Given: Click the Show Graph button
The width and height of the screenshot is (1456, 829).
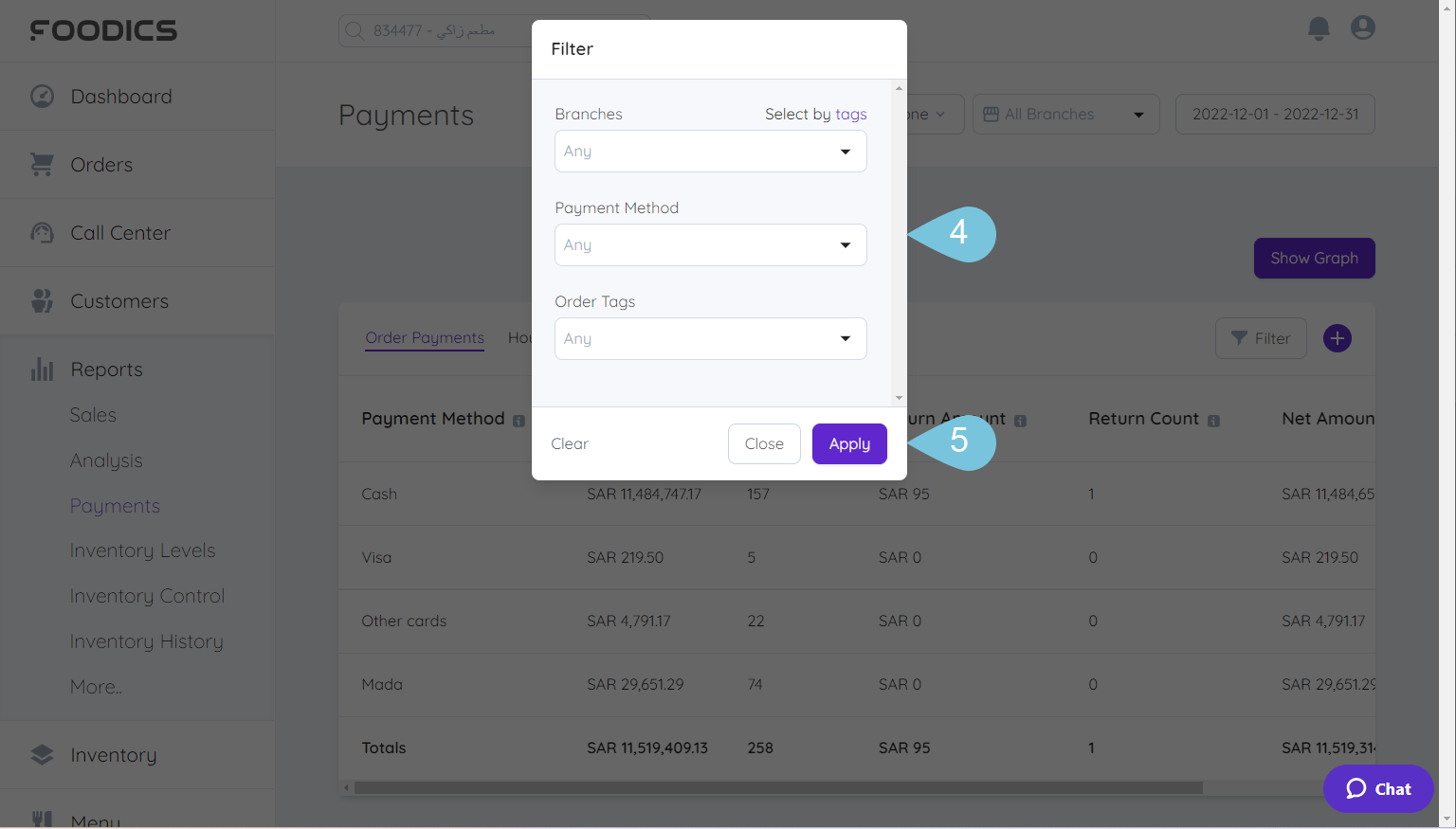Looking at the screenshot, I should pos(1314,259).
